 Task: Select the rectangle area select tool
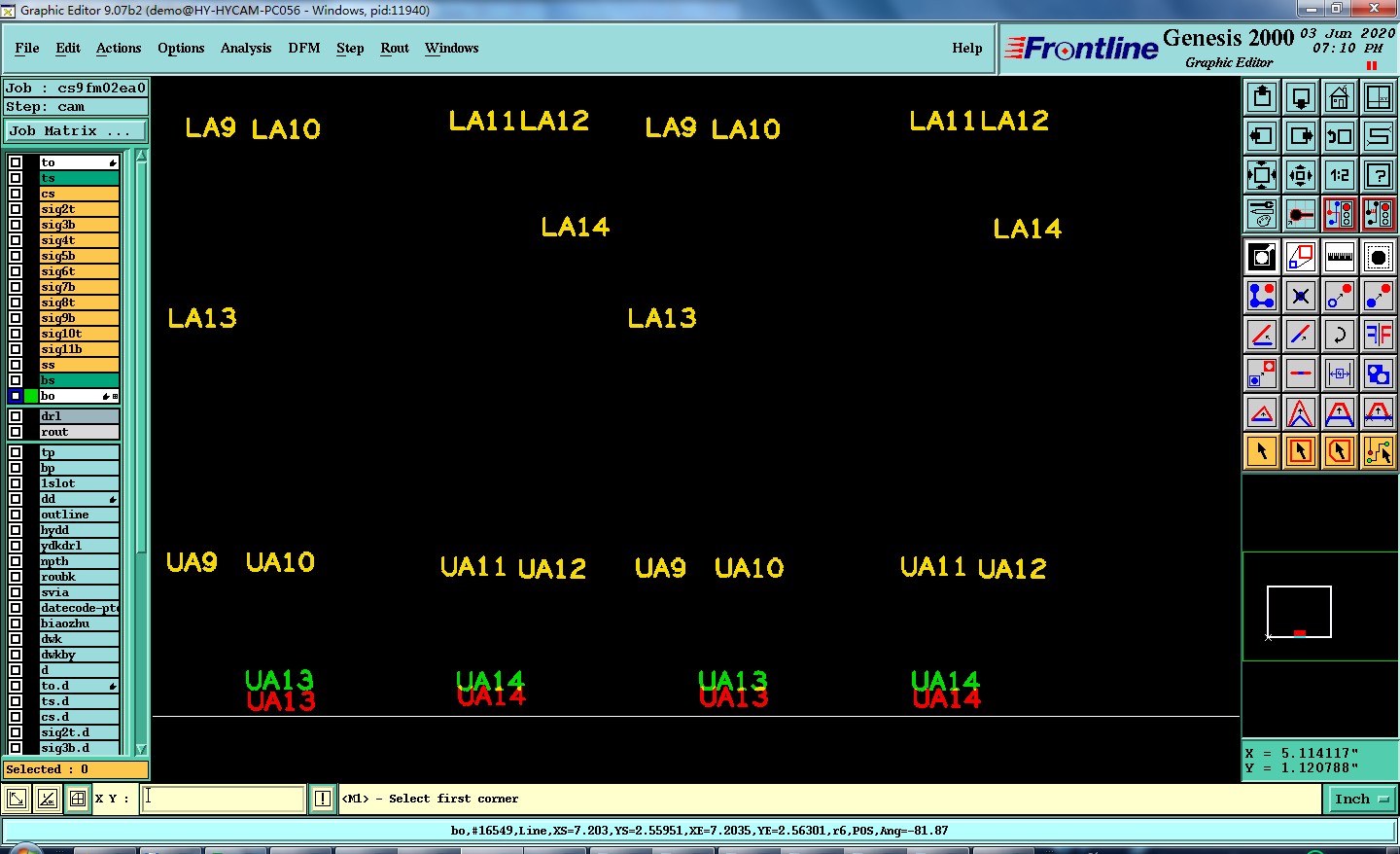click(1301, 451)
